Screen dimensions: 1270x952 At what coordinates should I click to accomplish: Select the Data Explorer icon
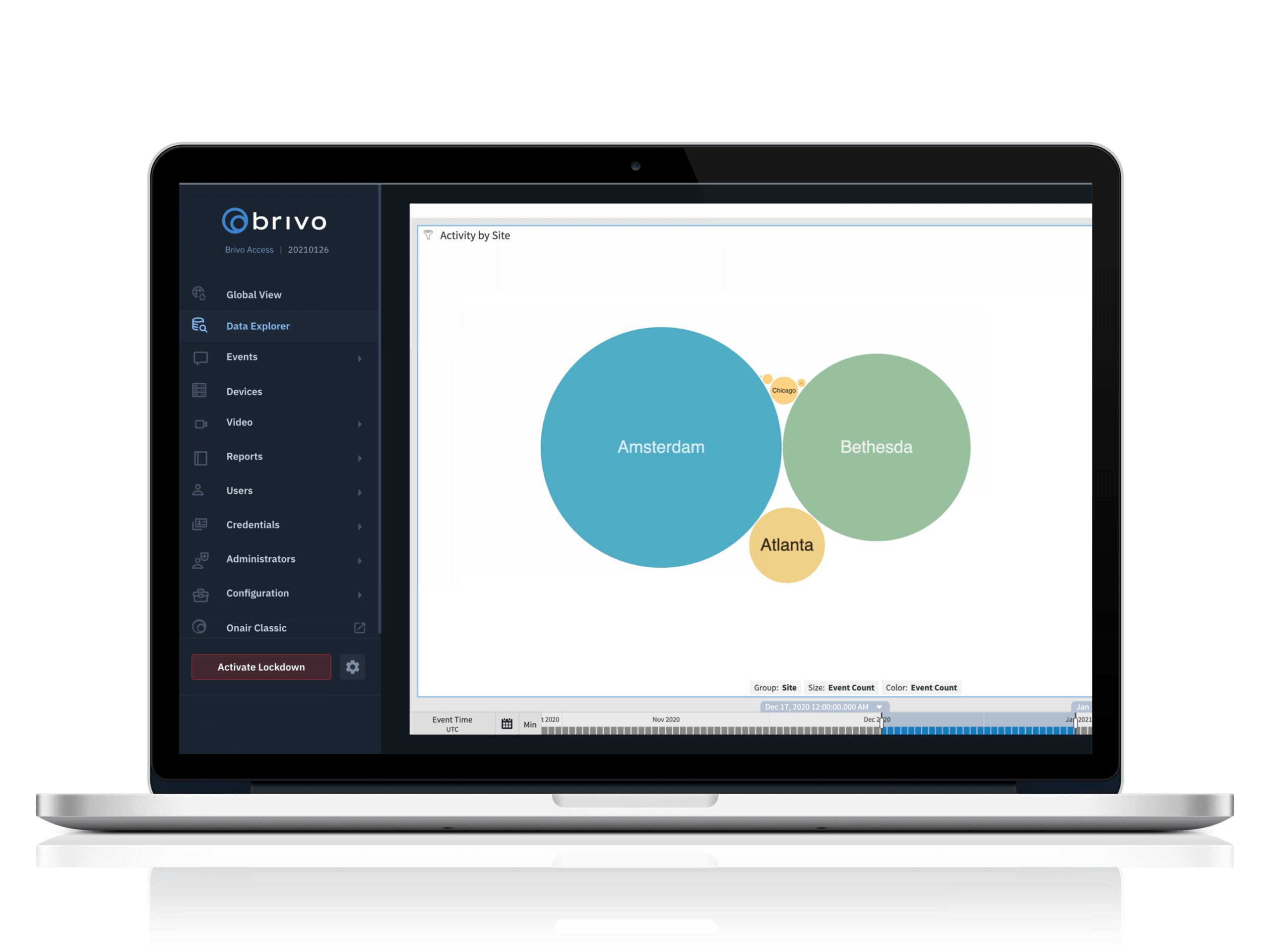click(199, 326)
